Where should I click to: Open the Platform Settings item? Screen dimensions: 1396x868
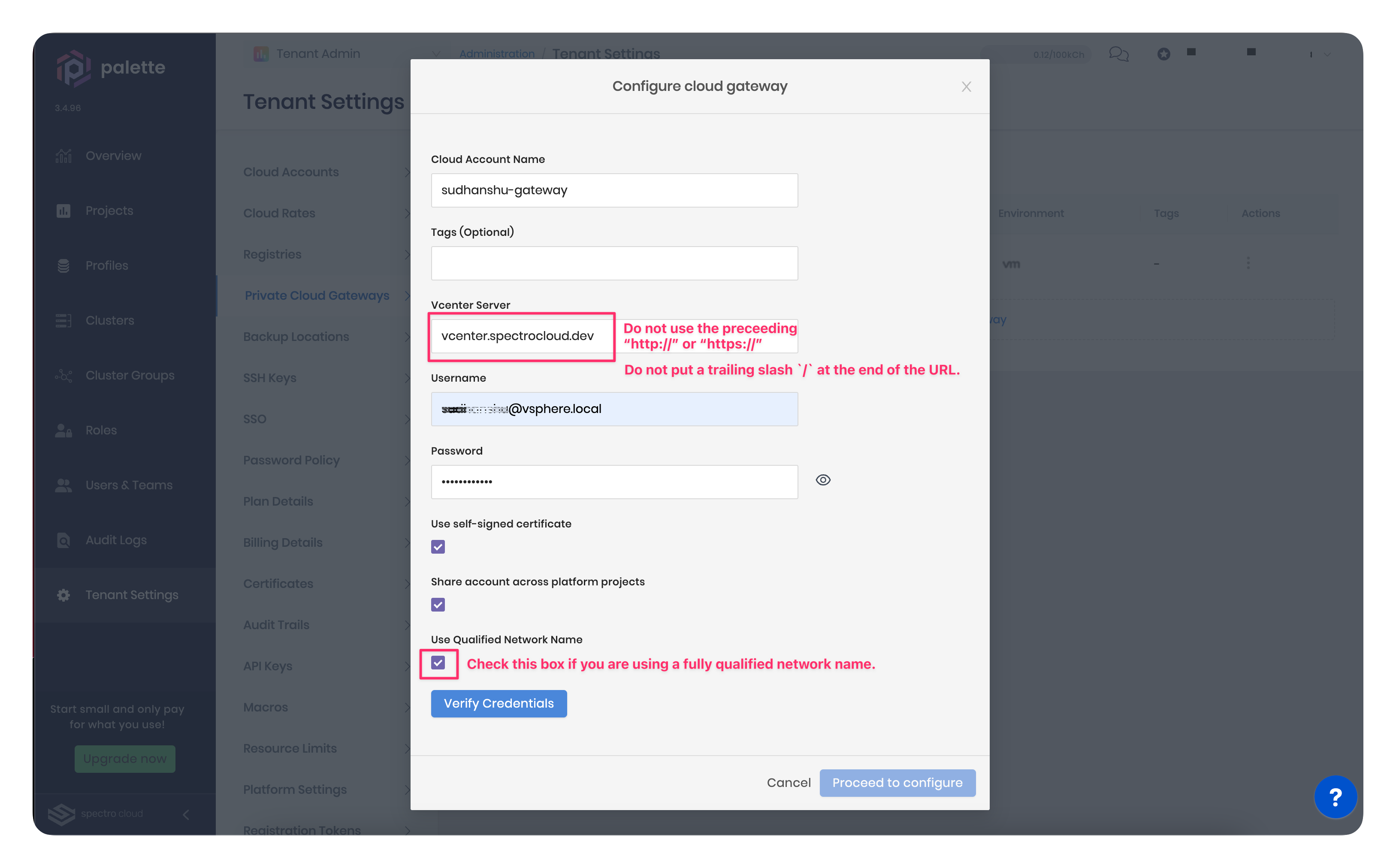click(295, 790)
